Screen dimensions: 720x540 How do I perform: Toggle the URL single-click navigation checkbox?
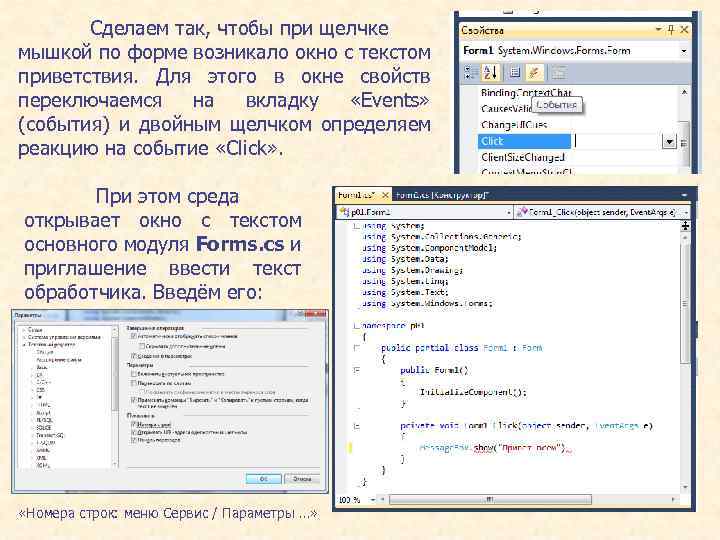tap(134, 432)
